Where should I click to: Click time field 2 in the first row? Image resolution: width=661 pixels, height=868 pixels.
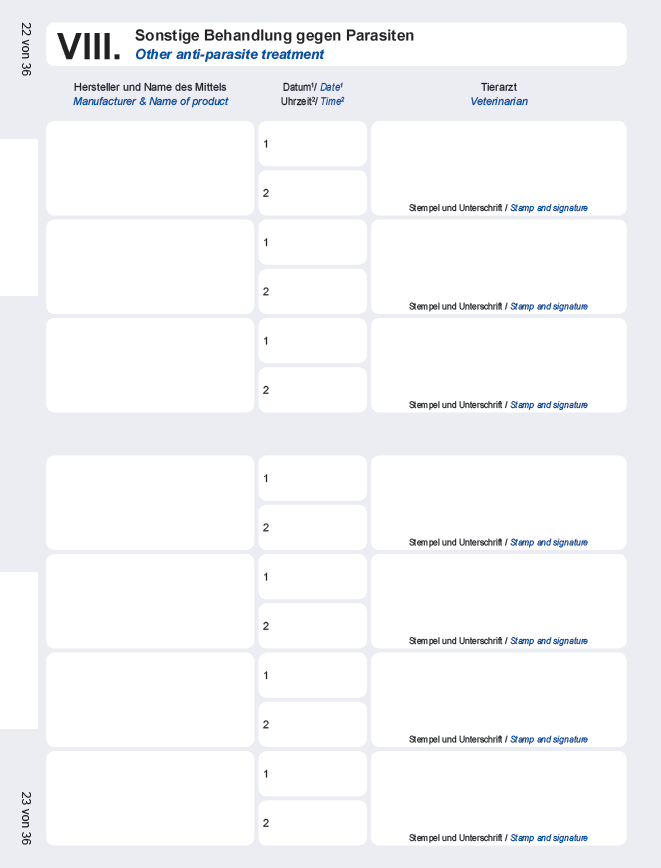(x=313, y=193)
